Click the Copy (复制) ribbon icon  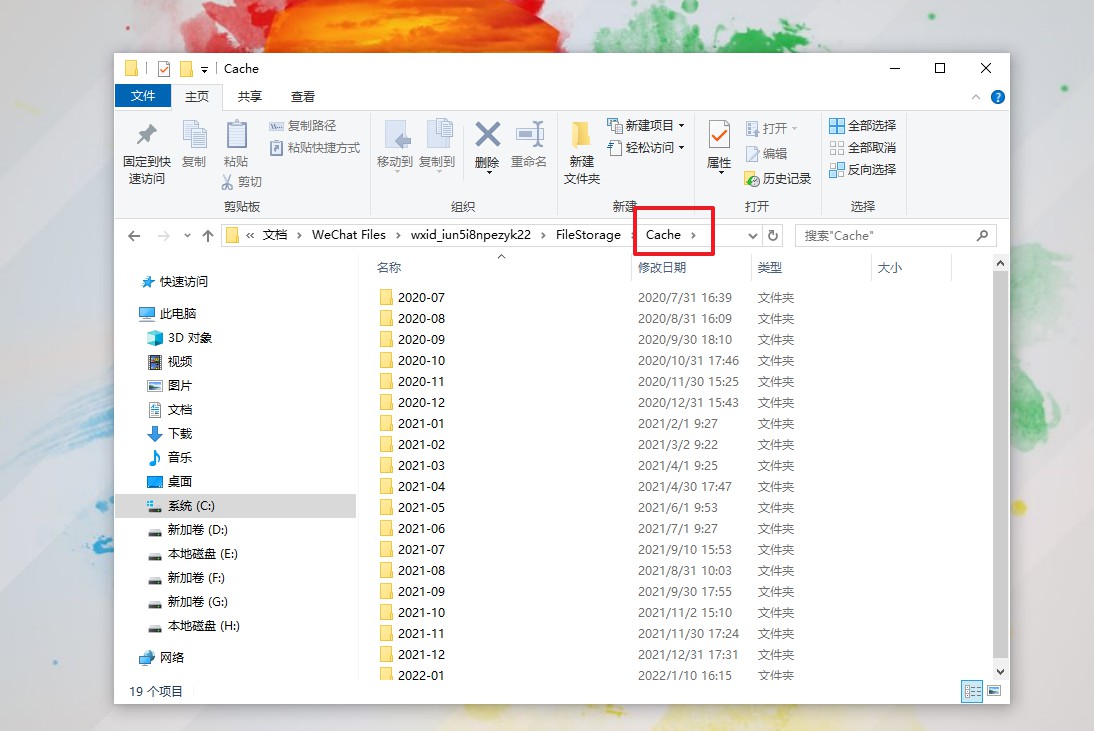(x=194, y=135)
